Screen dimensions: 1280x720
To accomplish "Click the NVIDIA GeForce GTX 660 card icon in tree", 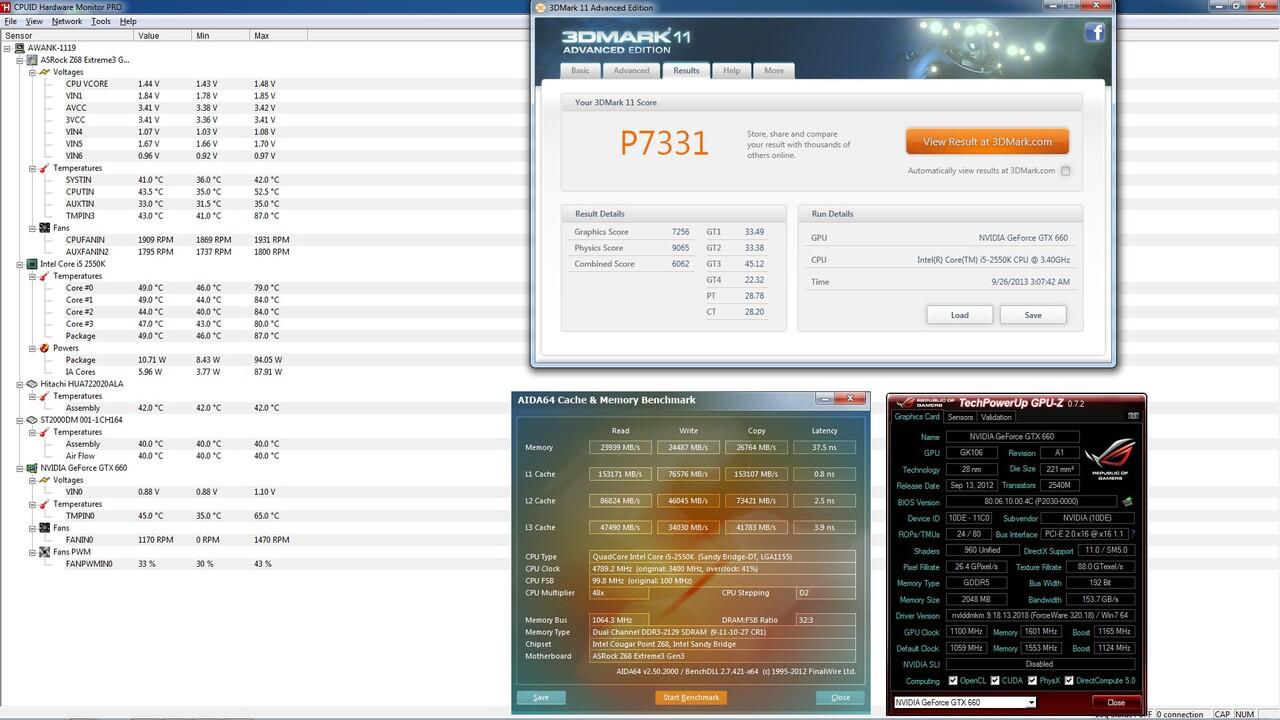I will point(32,468).
